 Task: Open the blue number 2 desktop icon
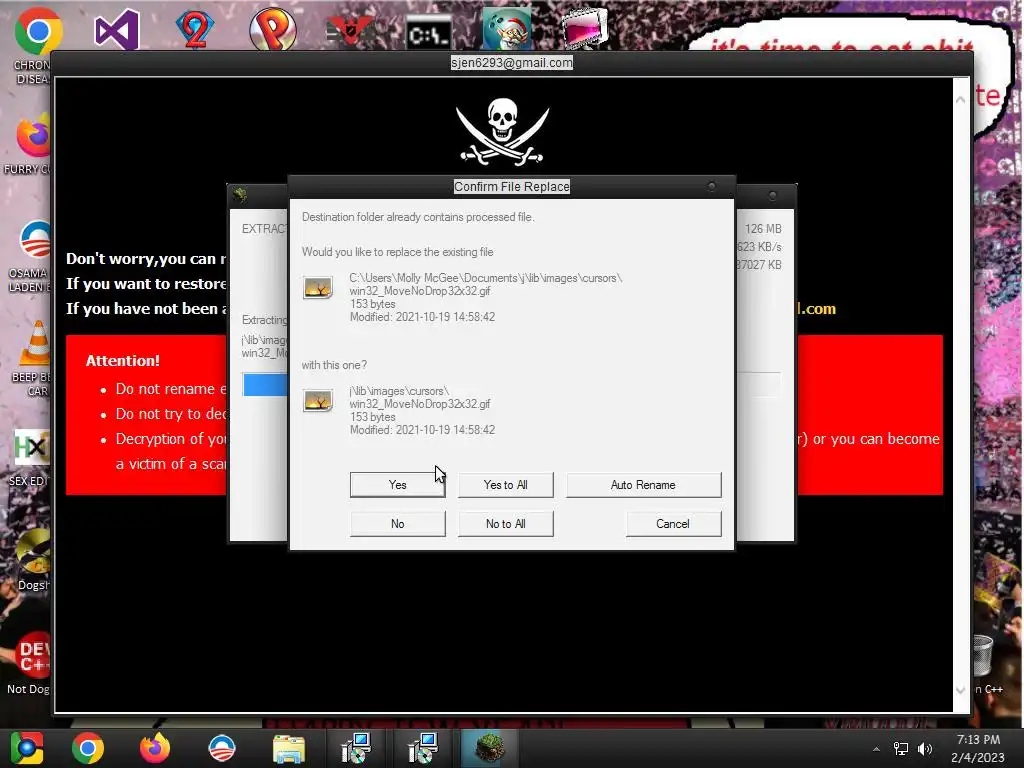pos(195,30)
